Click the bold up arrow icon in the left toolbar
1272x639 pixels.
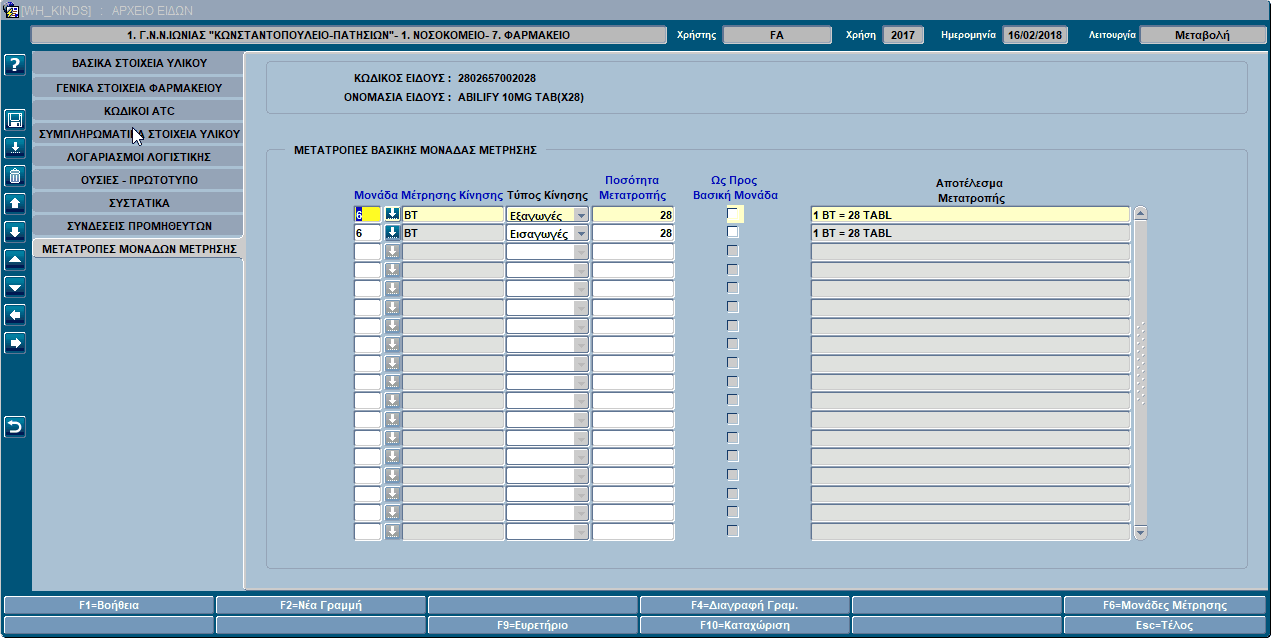pyautogui.click(x=15, y=204)
